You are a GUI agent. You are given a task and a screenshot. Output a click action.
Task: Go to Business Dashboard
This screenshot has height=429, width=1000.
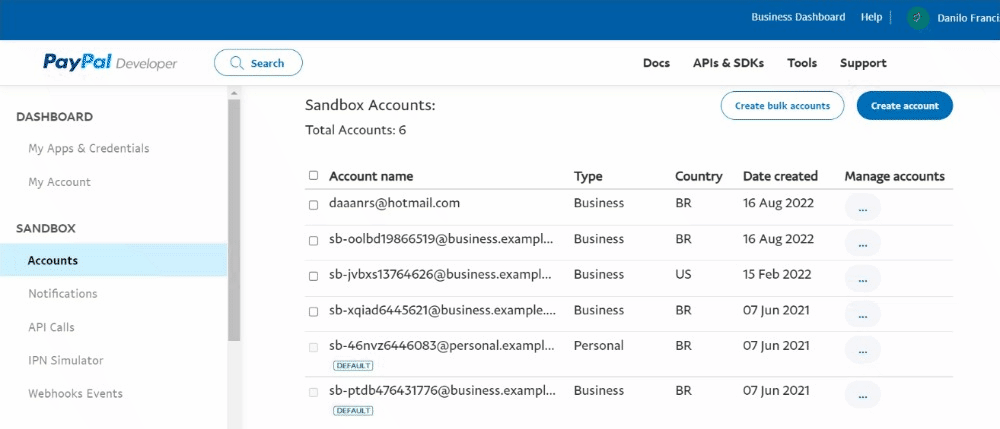pyautogui.click(x=798, y=17)
